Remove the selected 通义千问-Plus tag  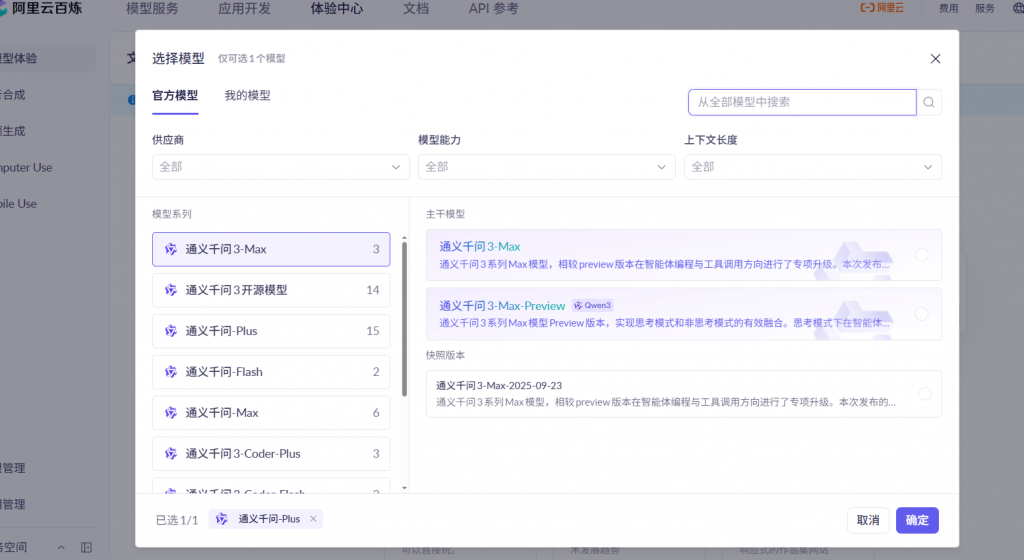click(x=313, y=519)
